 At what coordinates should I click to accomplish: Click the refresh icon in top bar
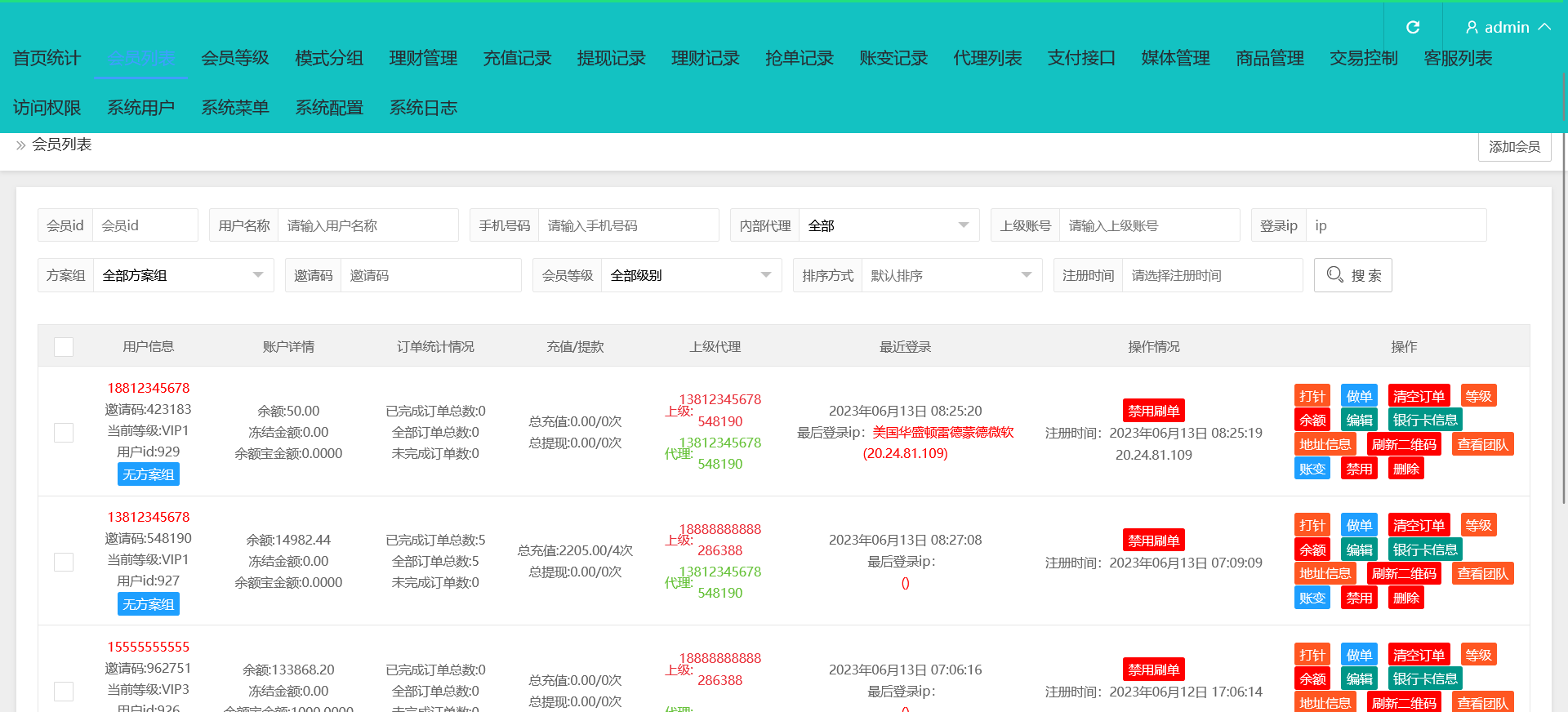1413,27
